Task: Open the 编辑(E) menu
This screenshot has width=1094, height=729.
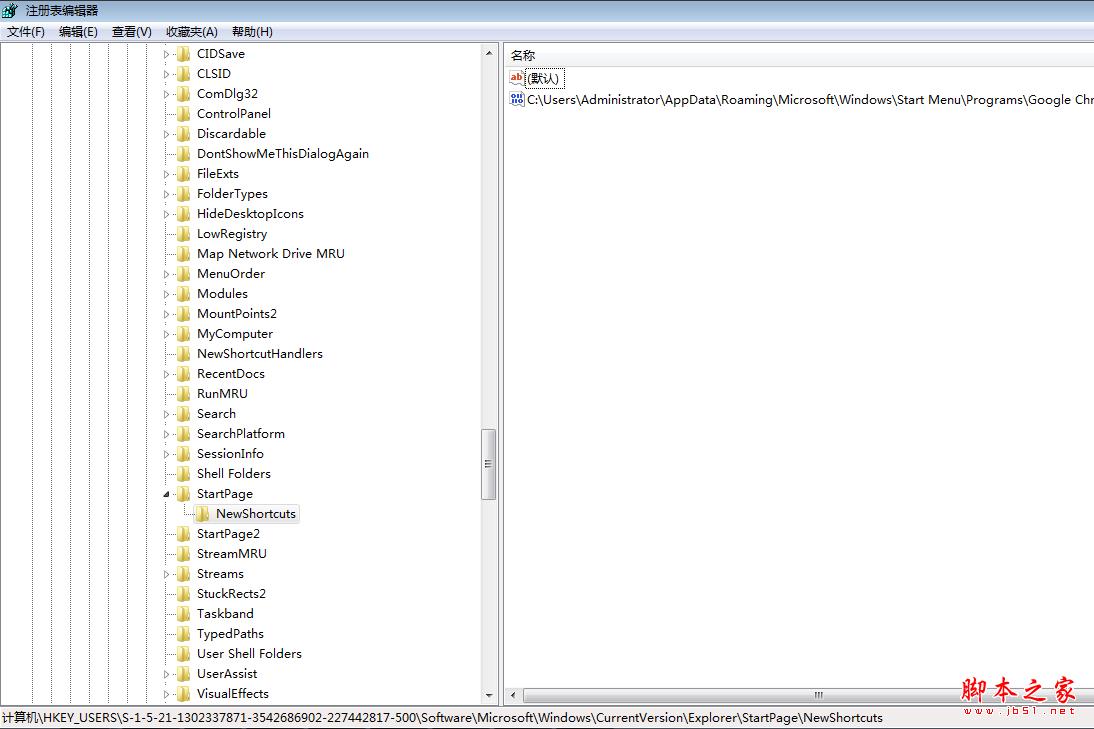Action: tap(78, 32)
